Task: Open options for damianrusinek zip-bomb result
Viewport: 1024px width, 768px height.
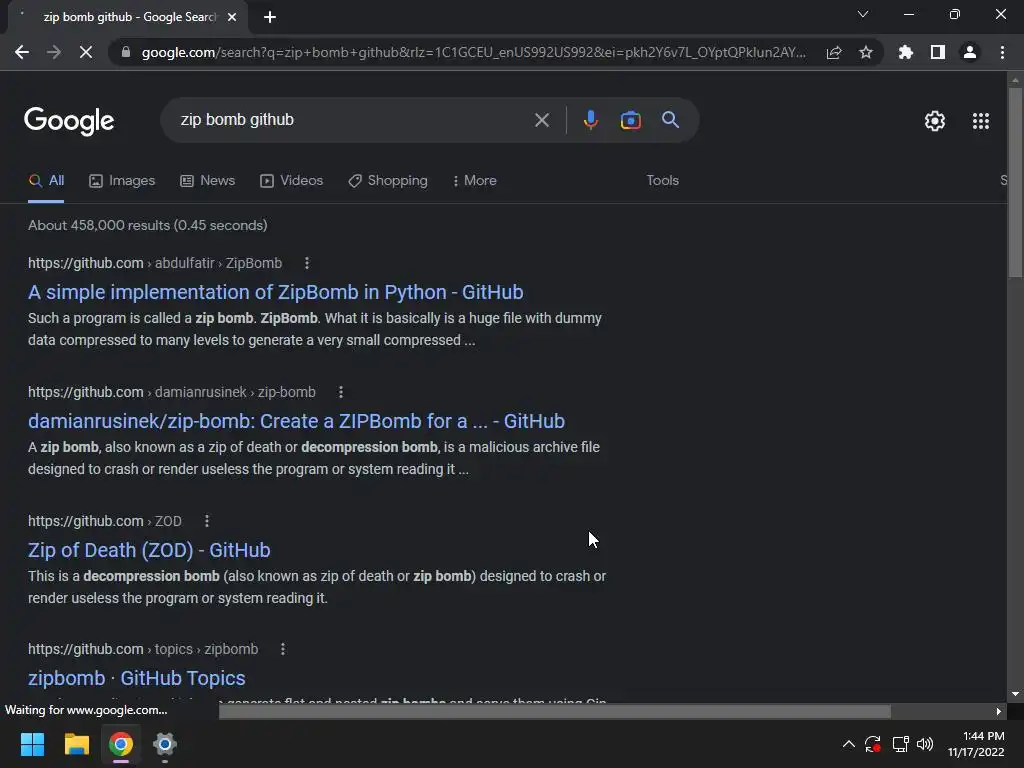Action: (x=340, y=392)
